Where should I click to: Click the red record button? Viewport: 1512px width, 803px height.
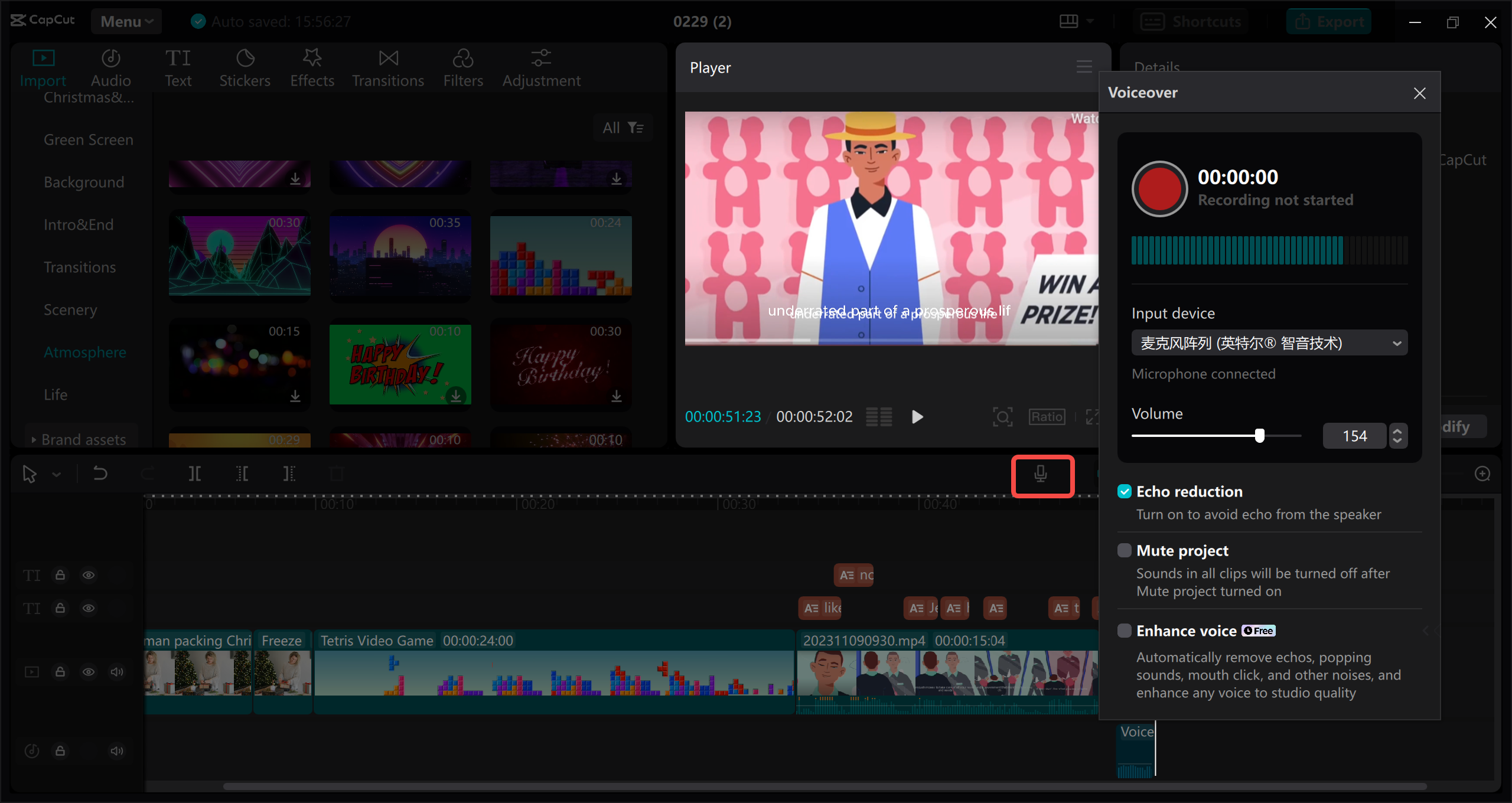tap(1159, 189)
